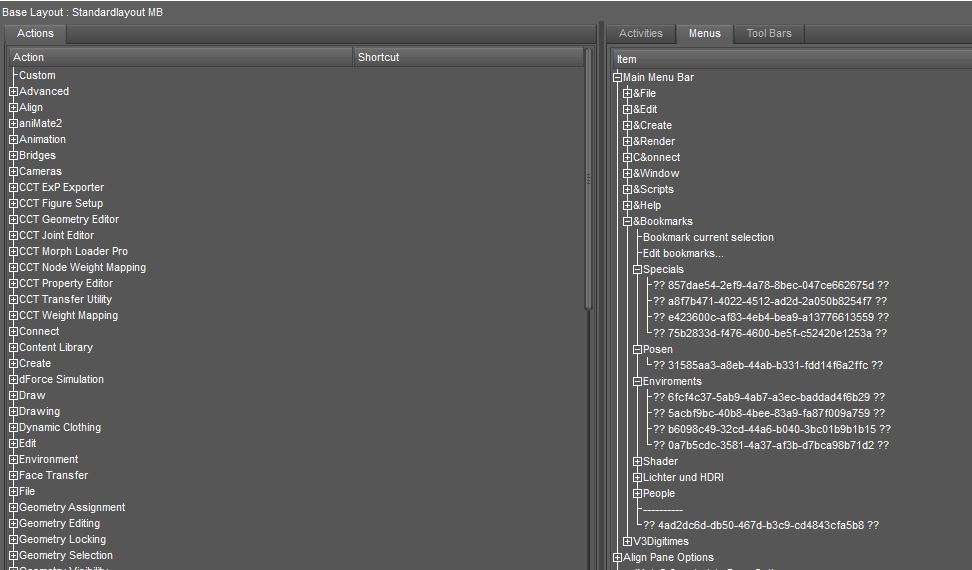Select the Menus tab
The height and width of the screenshot is (570, 972).
[705, 33]
